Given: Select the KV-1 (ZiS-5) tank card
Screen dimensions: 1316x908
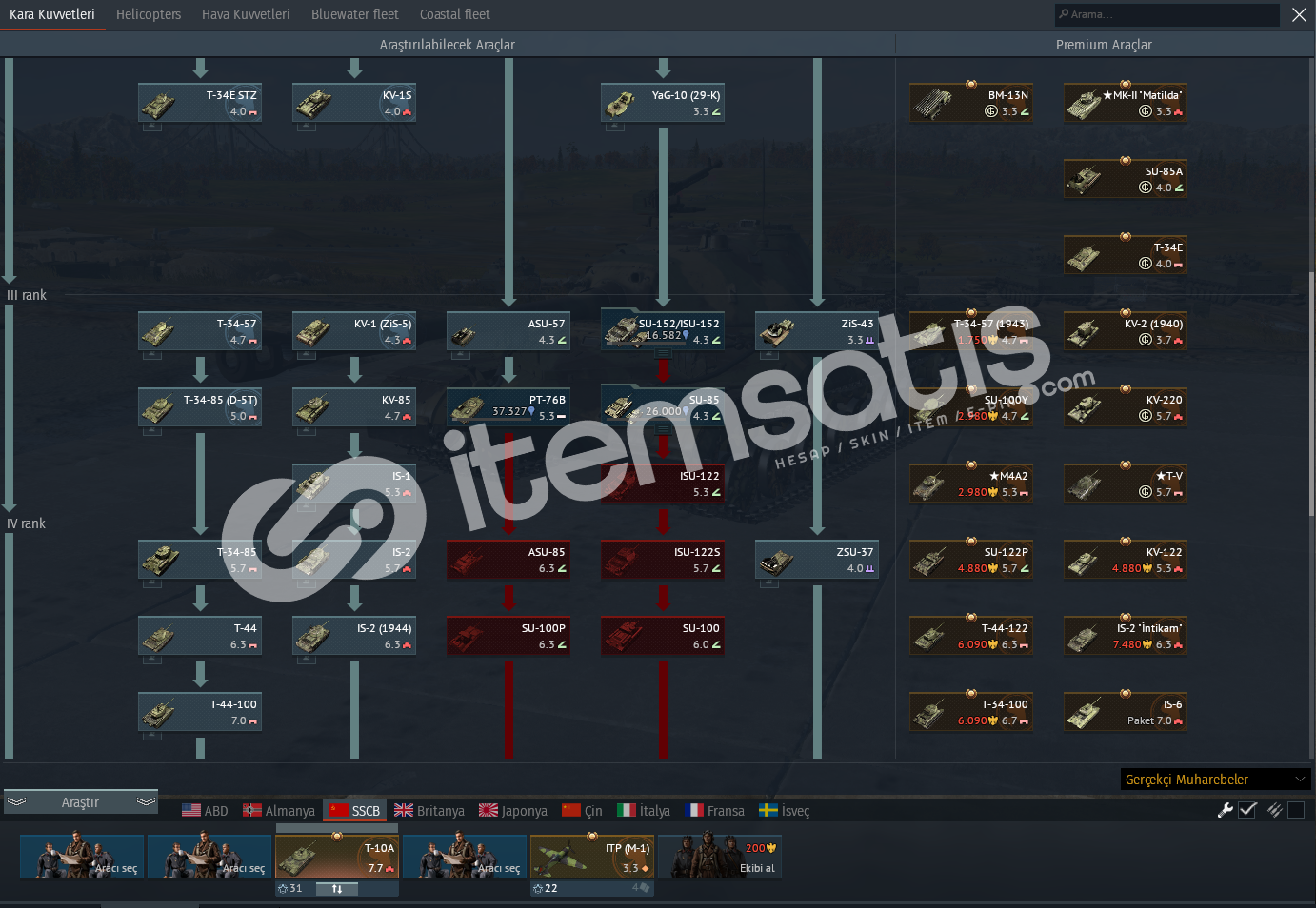Looking at the screenshot, I should pyautogui.click(x=354, y=331).
